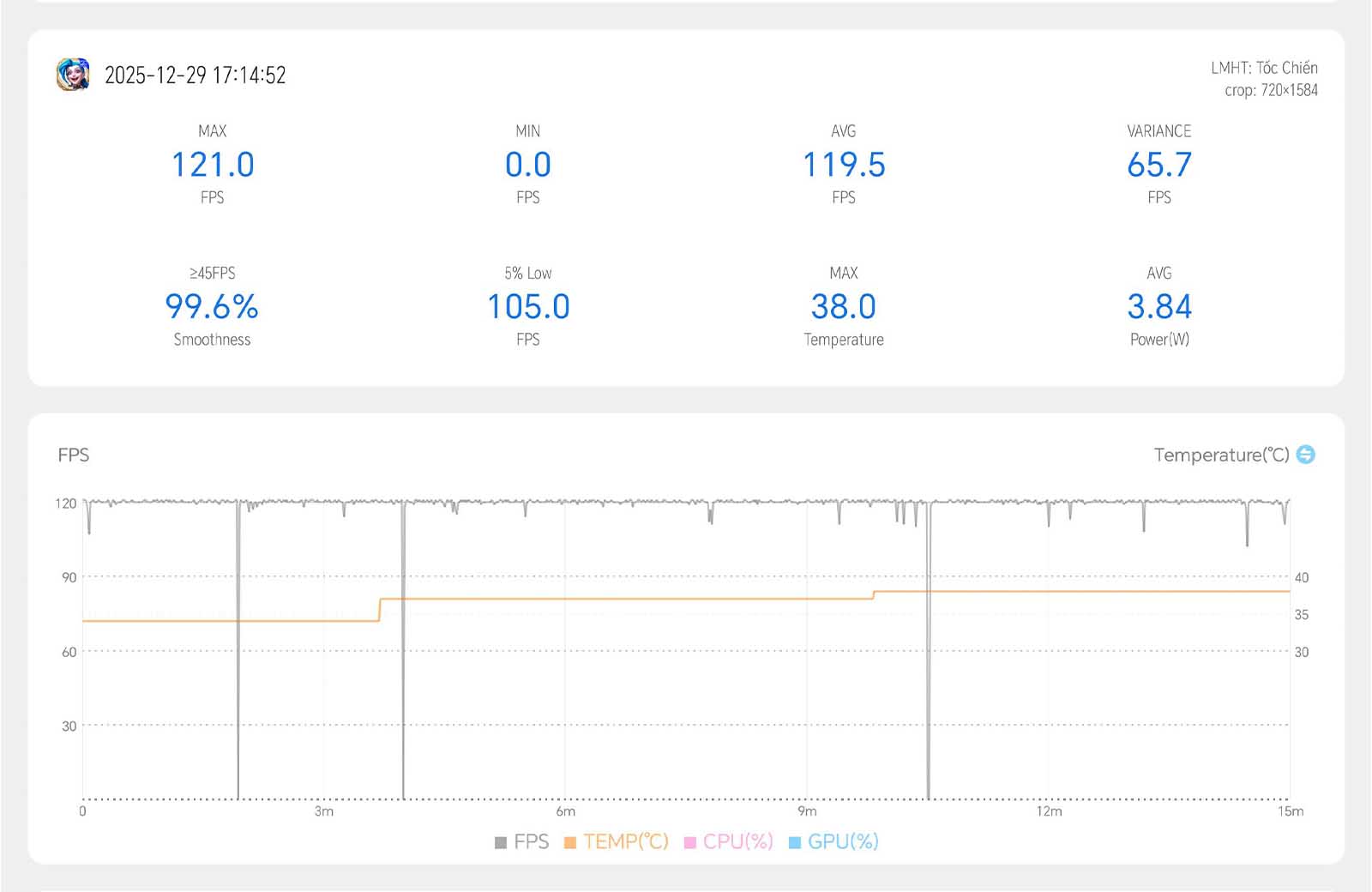
Task: Show the GPU(%) series via legend
Action: [x=833, y=841]
